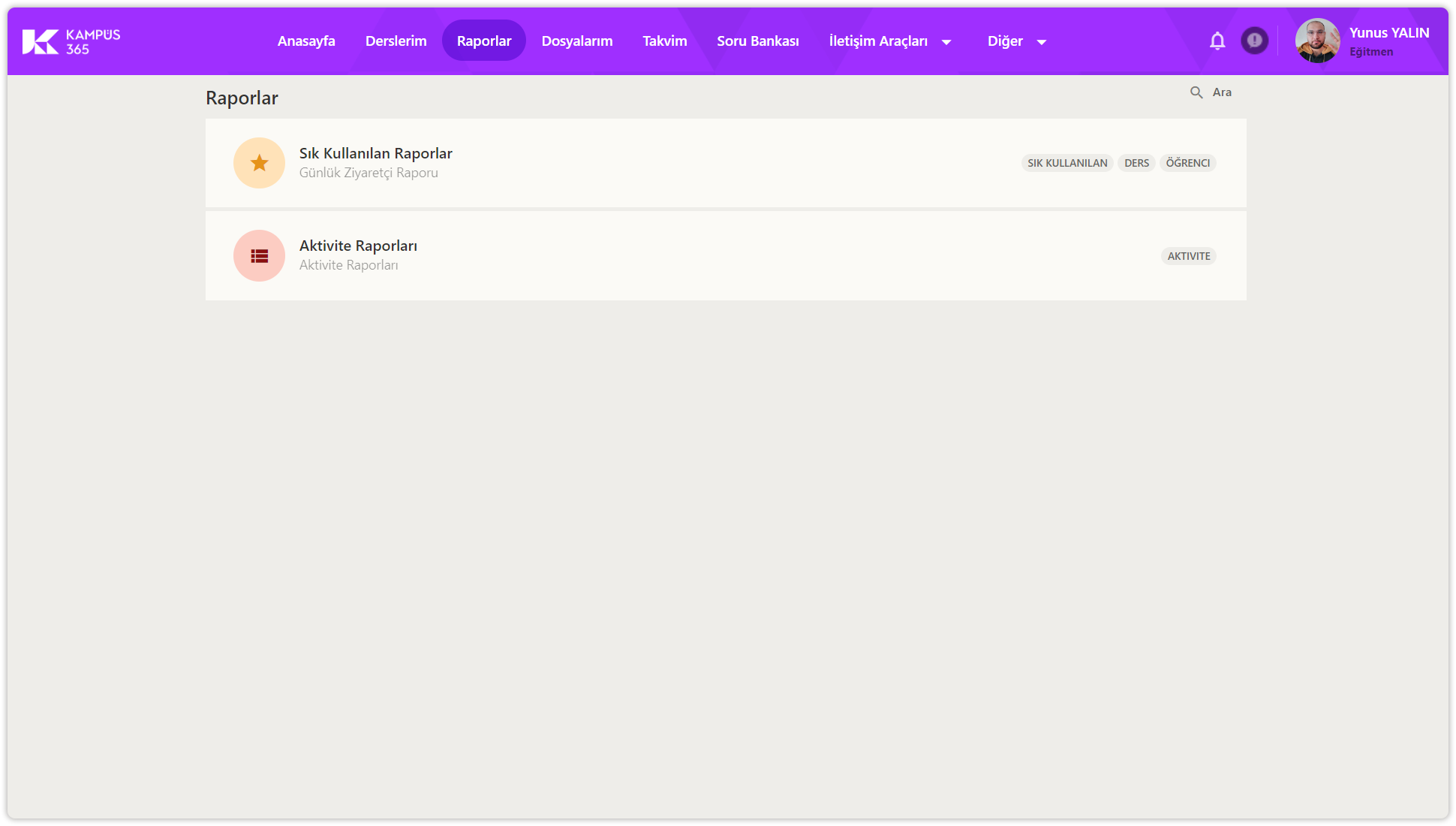Open the Derslerim menu item
The width and height of the screenshot is (1456, 826).
click(x=396, y=41)
